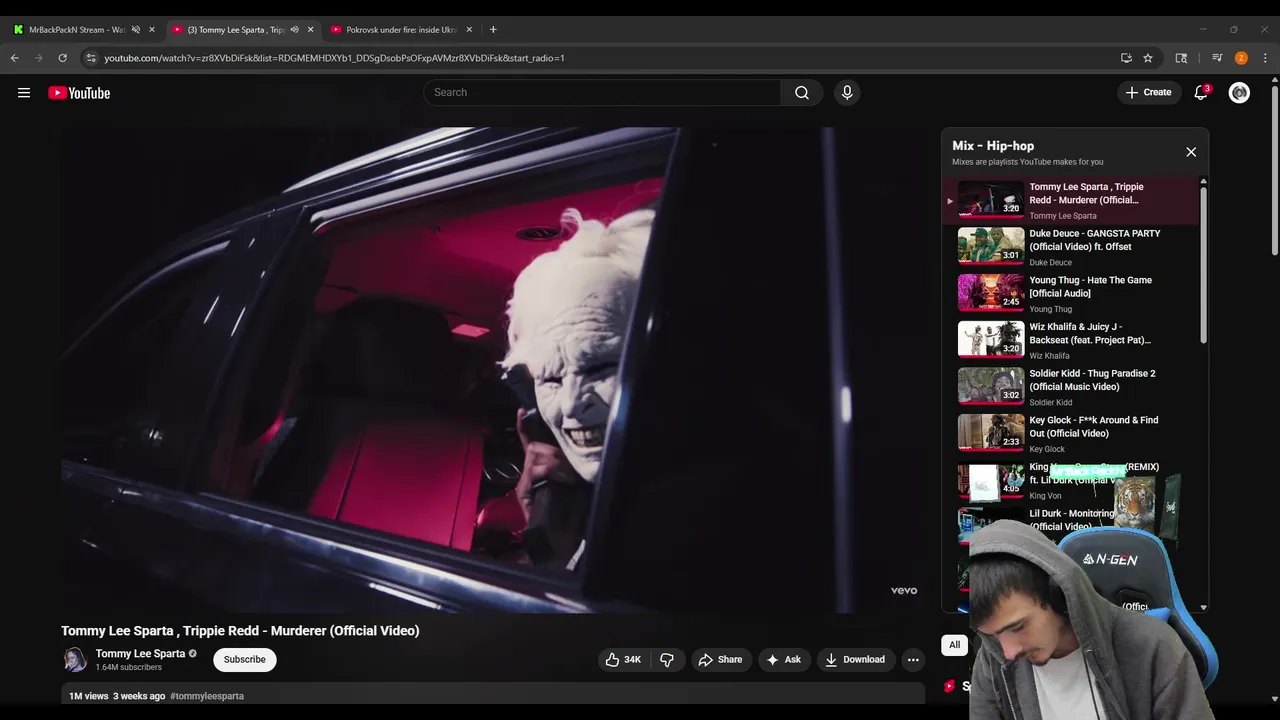1280x720 pixels.
Task: Click the Share button
Action: 720,659
